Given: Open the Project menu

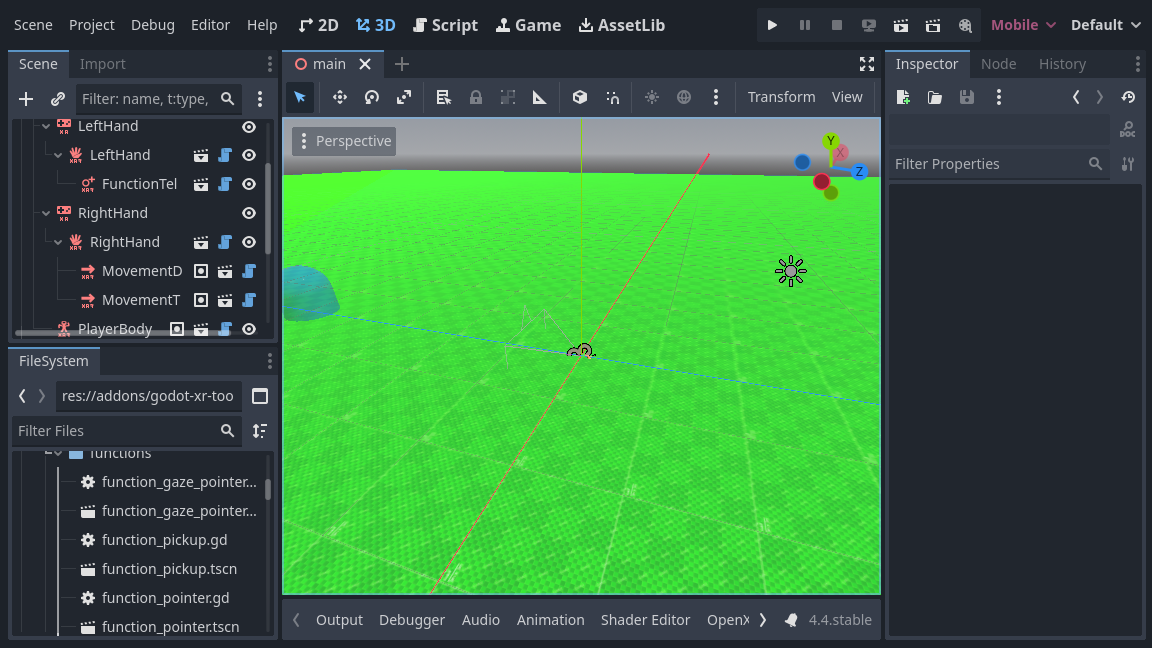Looking at the screenshot, I should [91, 25].
